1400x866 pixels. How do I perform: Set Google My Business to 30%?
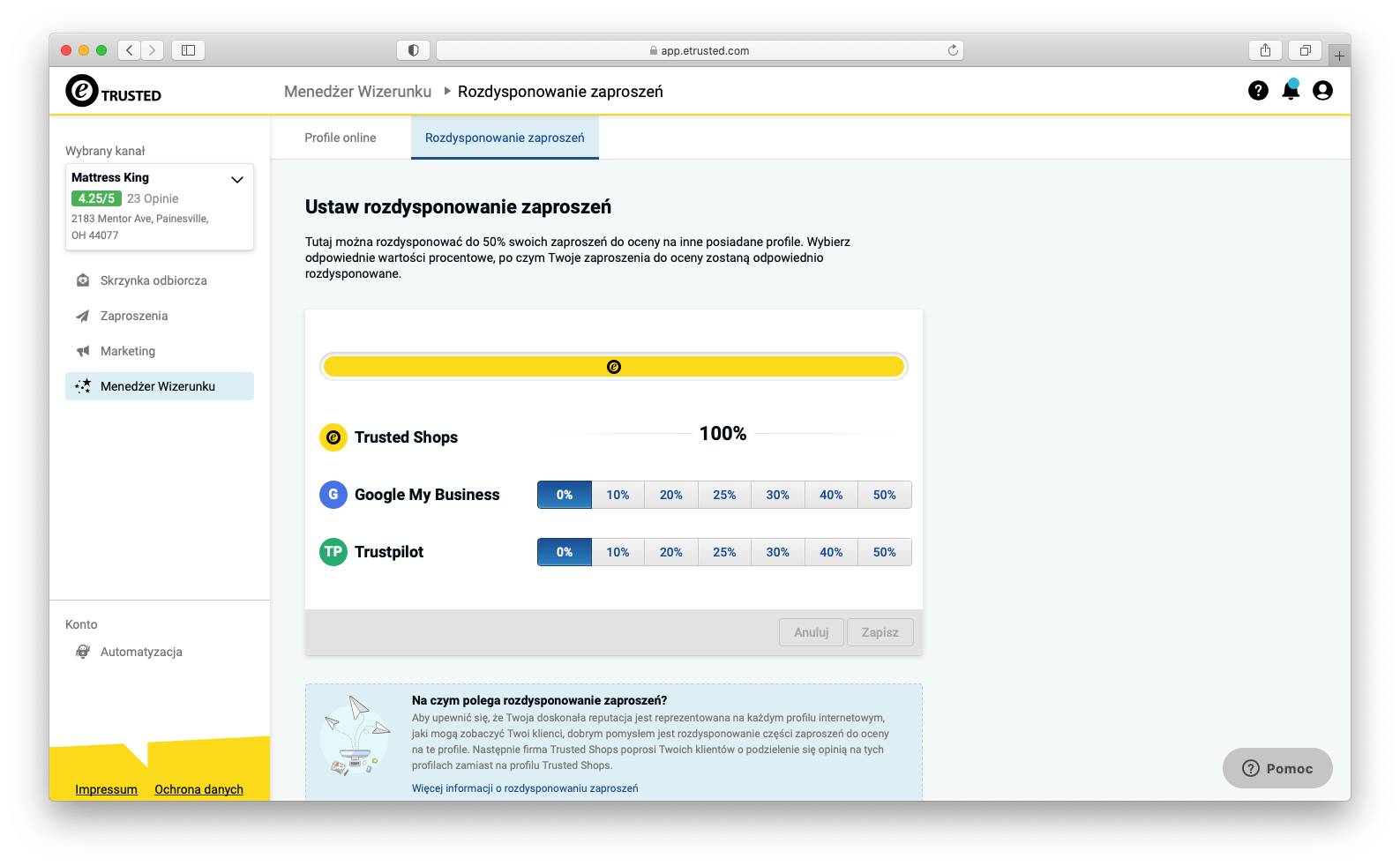click(x=778, y=495)
